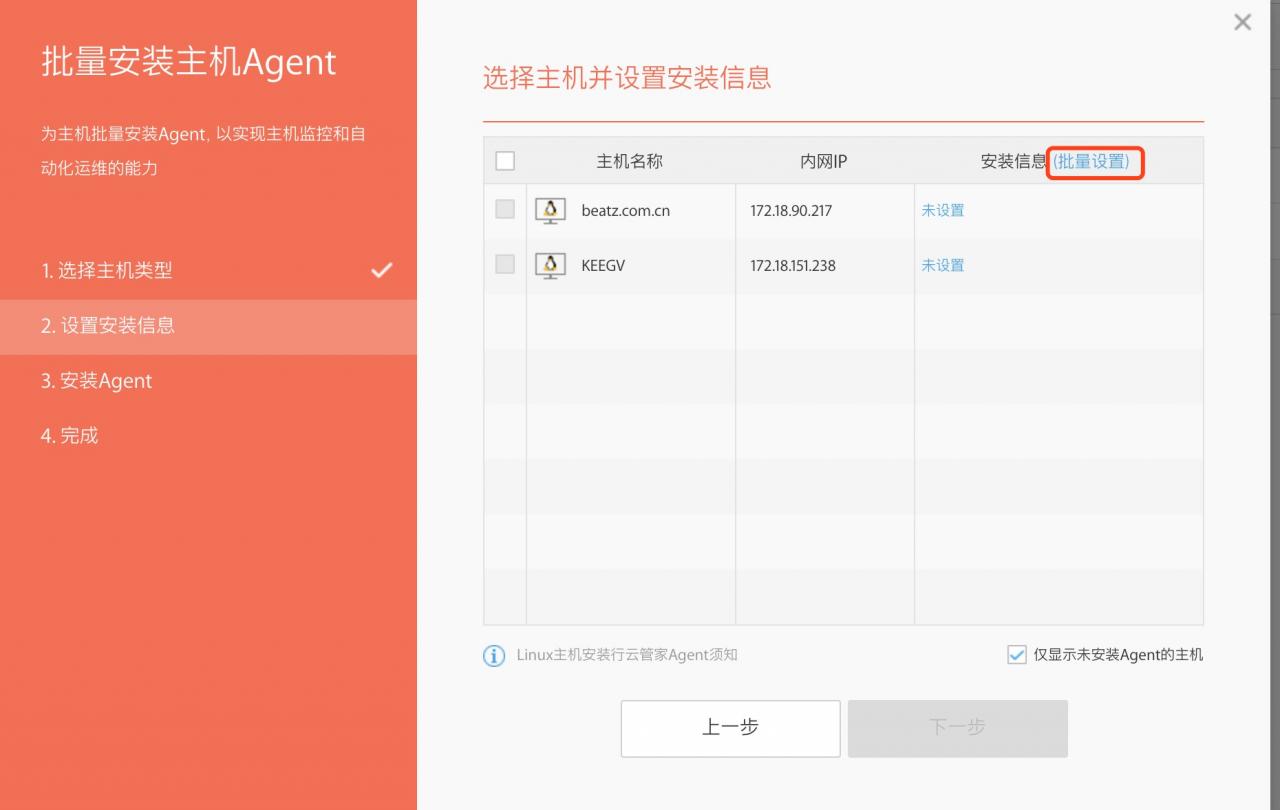Click the checkmark next to 选择主机类型

pyautogui.click(x=381, y=270)
